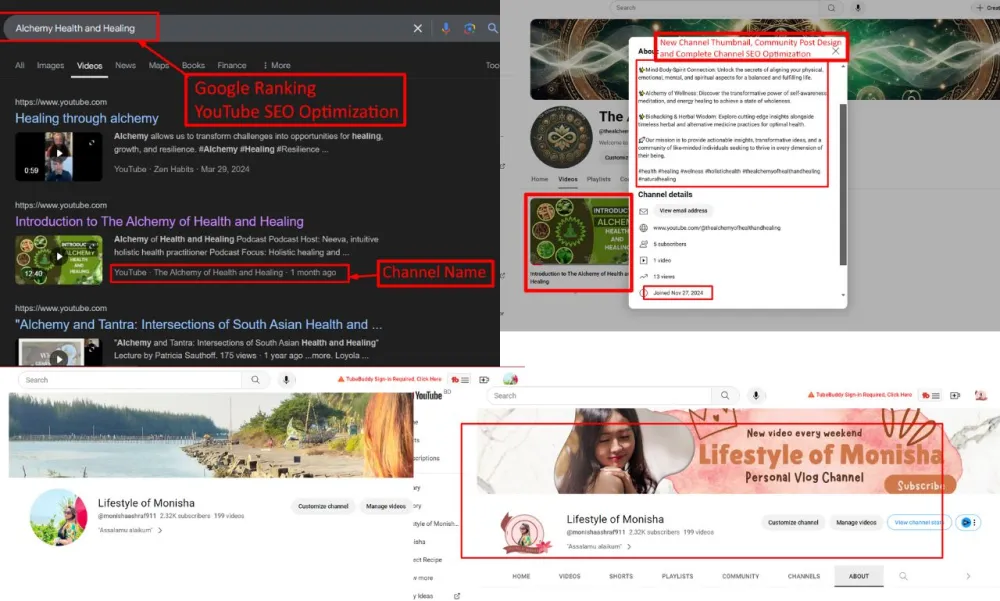Screen dimensions: 1000x601
Task: Play the 0:59 Zen Habits video thumbnail
Action: point(59,156)
